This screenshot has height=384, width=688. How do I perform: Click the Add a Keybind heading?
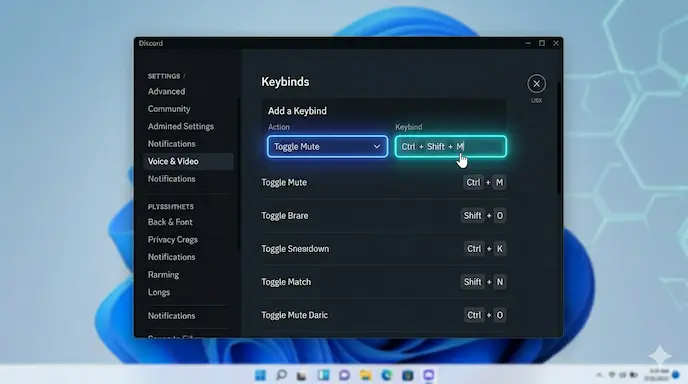coord(297,111)
